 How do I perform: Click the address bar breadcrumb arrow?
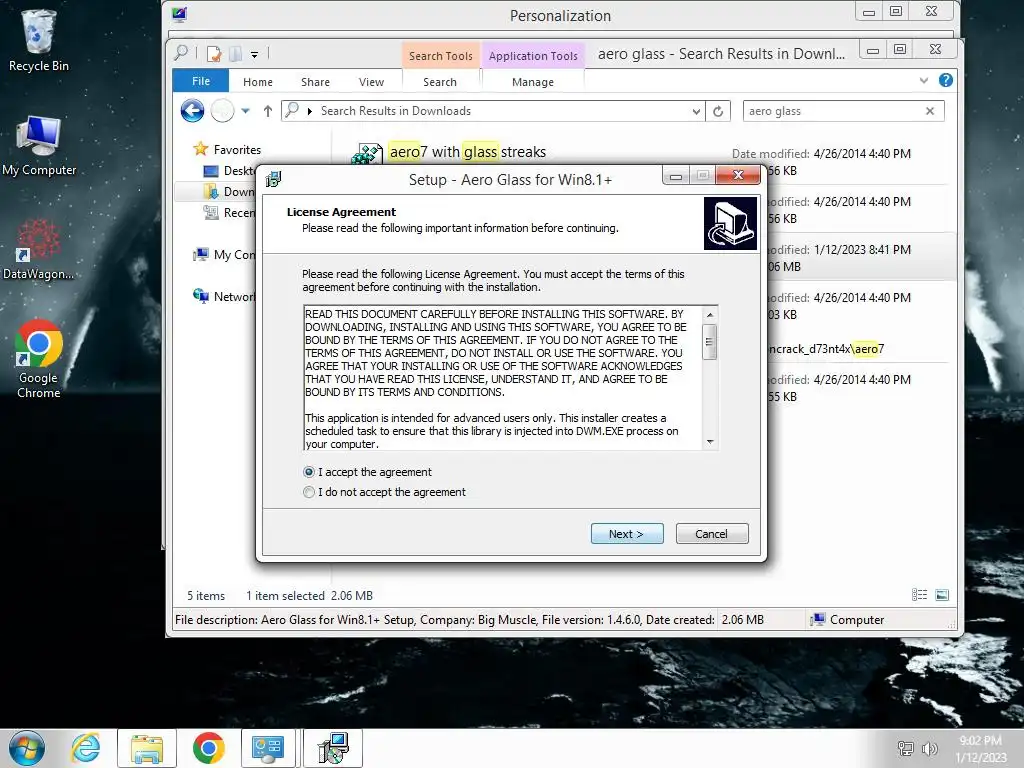coord(310,111)
